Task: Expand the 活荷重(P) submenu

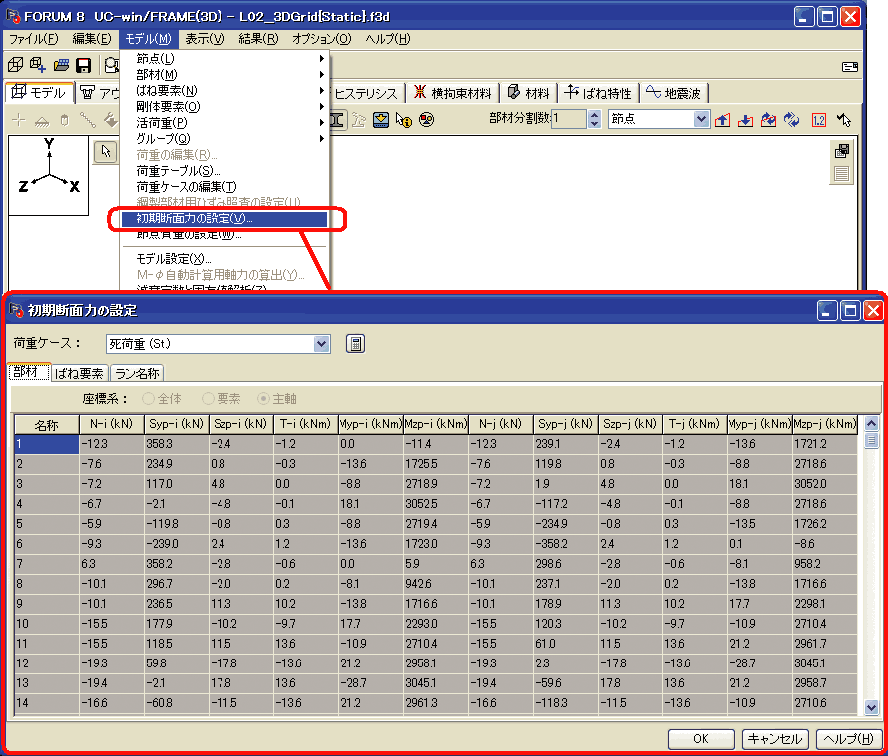Action: (x=224, y=123)
